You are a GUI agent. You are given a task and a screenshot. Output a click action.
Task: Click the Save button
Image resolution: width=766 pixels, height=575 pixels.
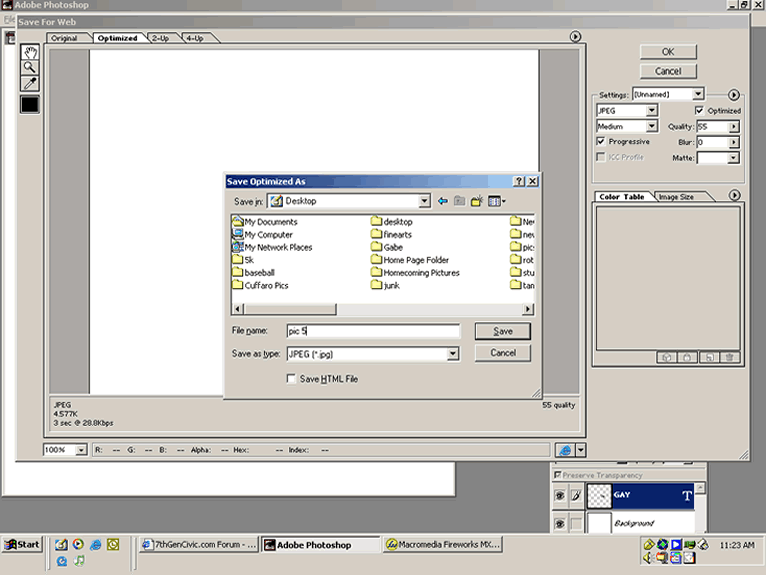coord(502,331)
